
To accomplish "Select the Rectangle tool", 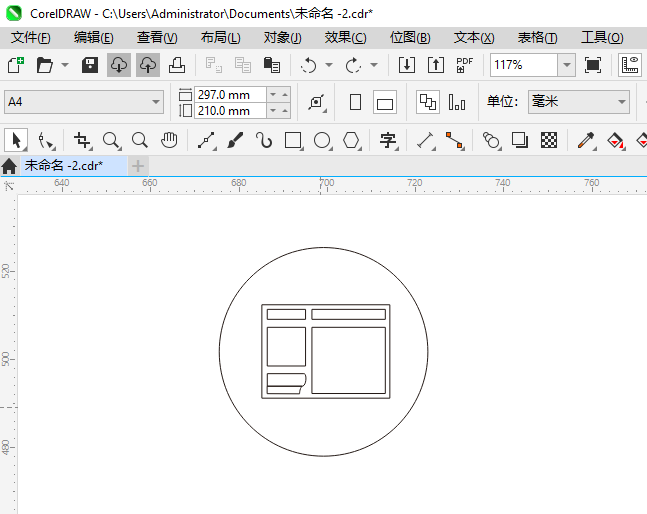I will coord(294,141).
